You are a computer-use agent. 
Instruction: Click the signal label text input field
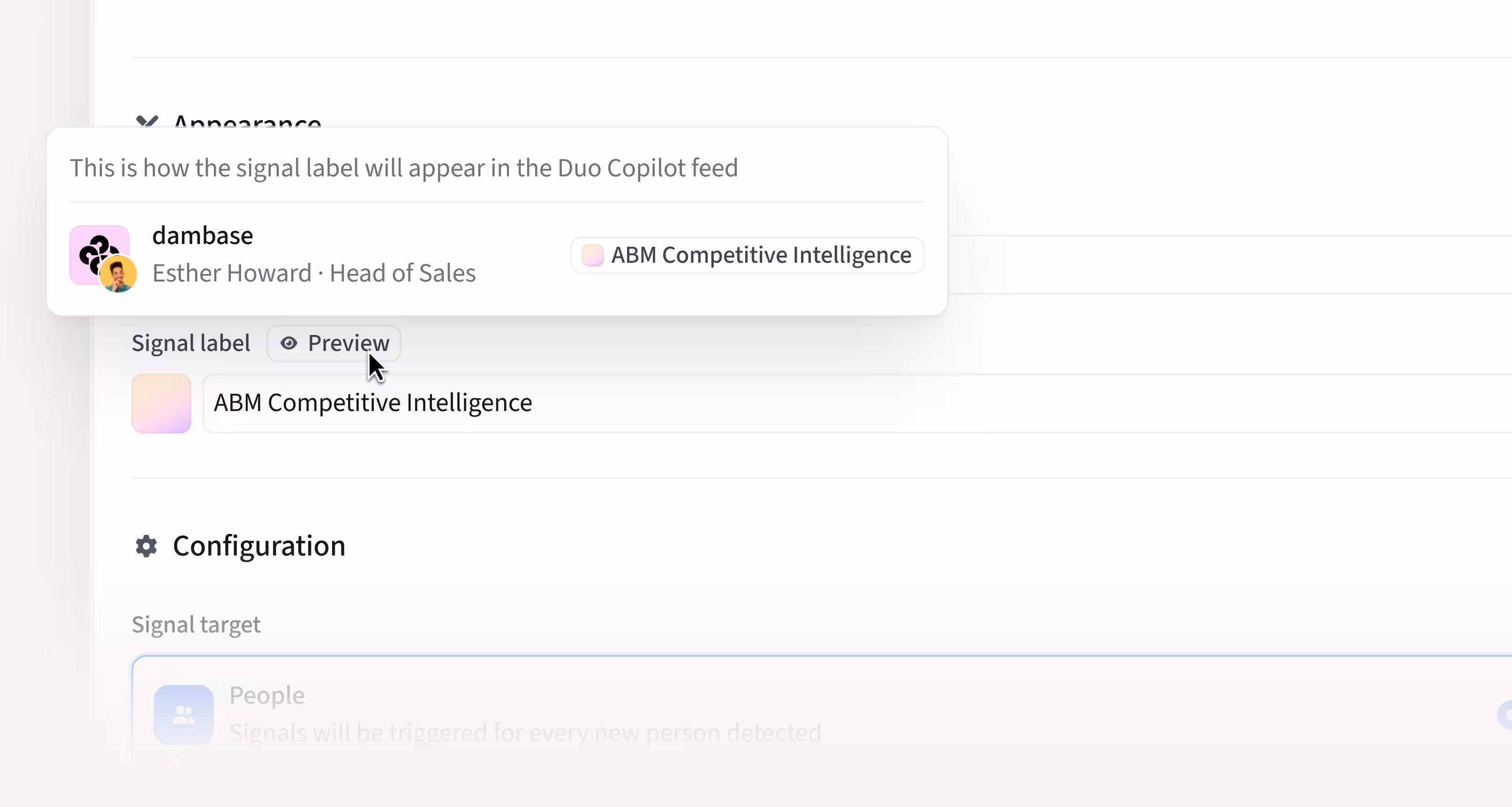point(857,403)
